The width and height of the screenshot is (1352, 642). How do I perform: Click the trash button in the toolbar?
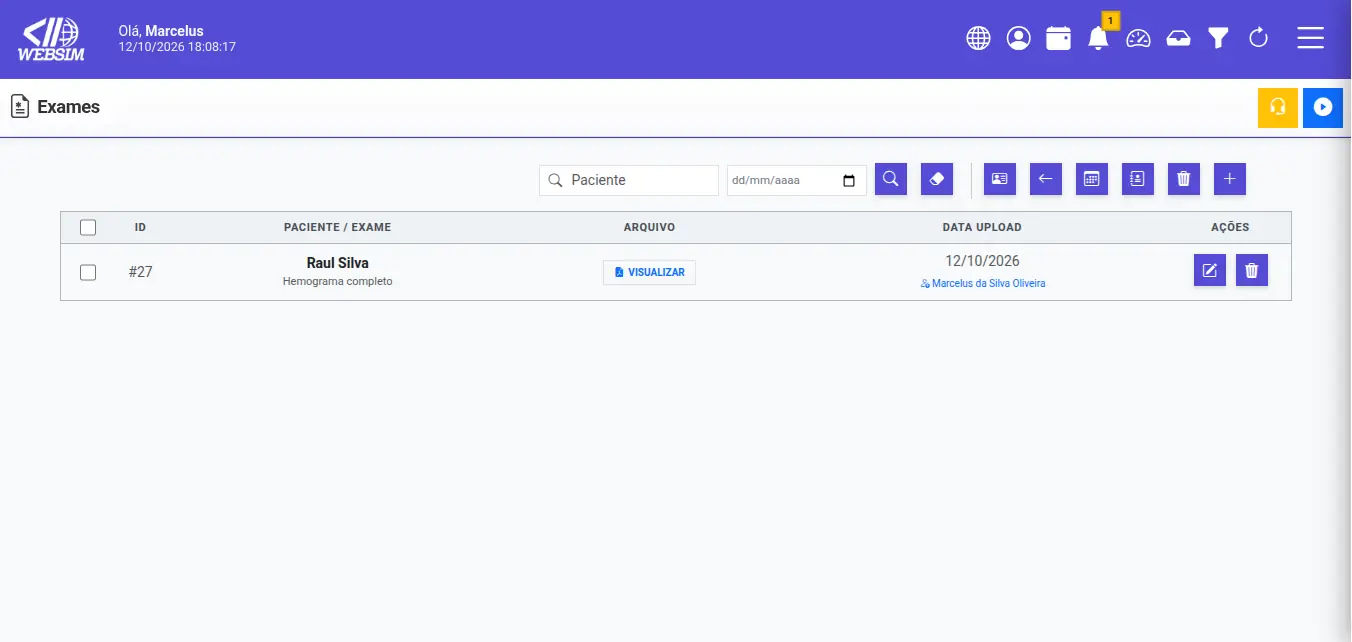[x=1184, y=179]
